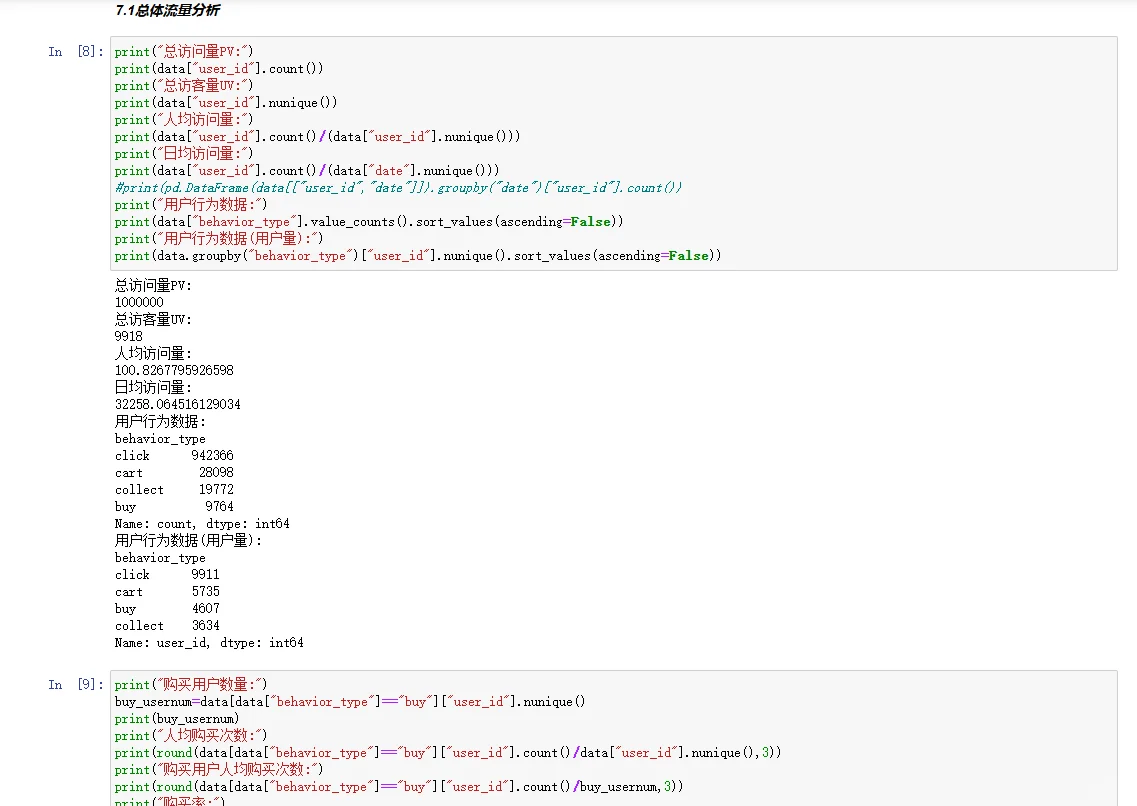
Task: Click the value_counts().sort_values code line
Action: coord(368,222)
